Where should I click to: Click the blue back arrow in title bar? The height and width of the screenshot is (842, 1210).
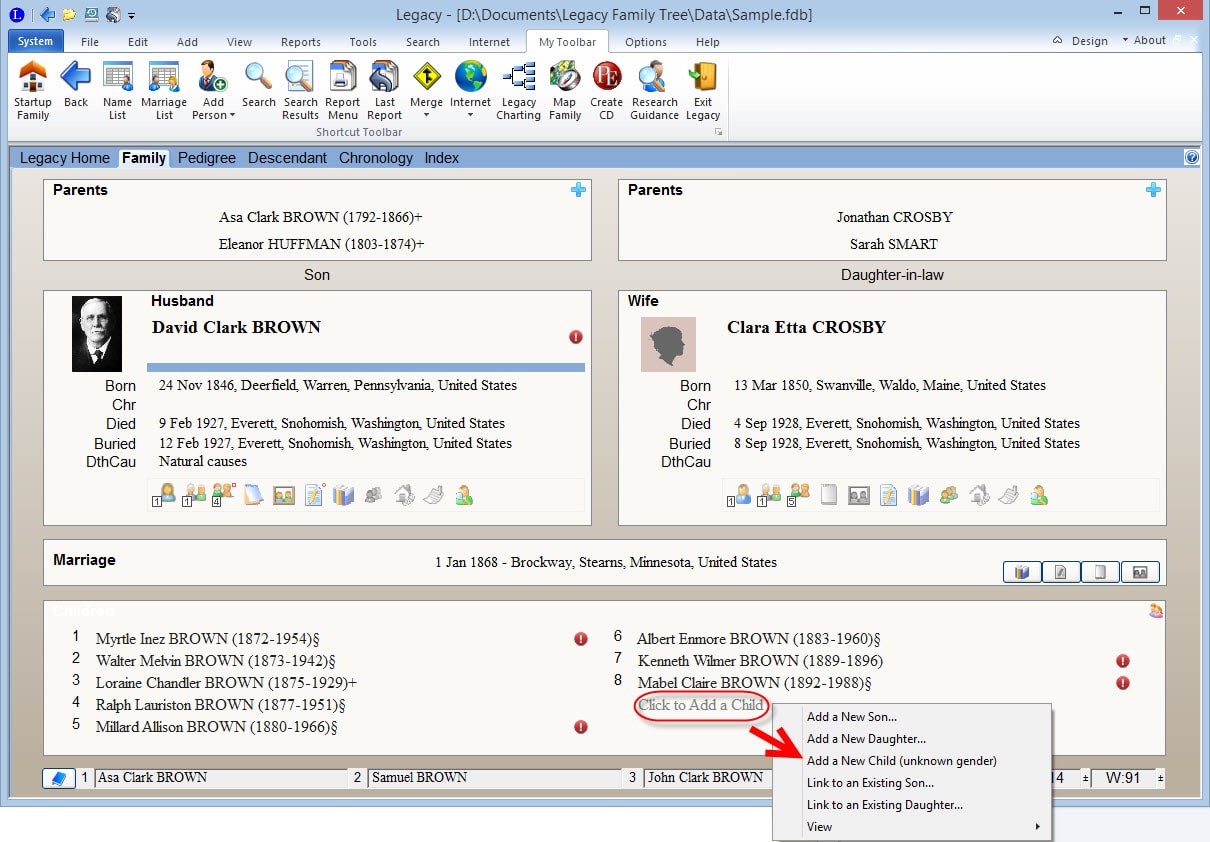point(48,14)
